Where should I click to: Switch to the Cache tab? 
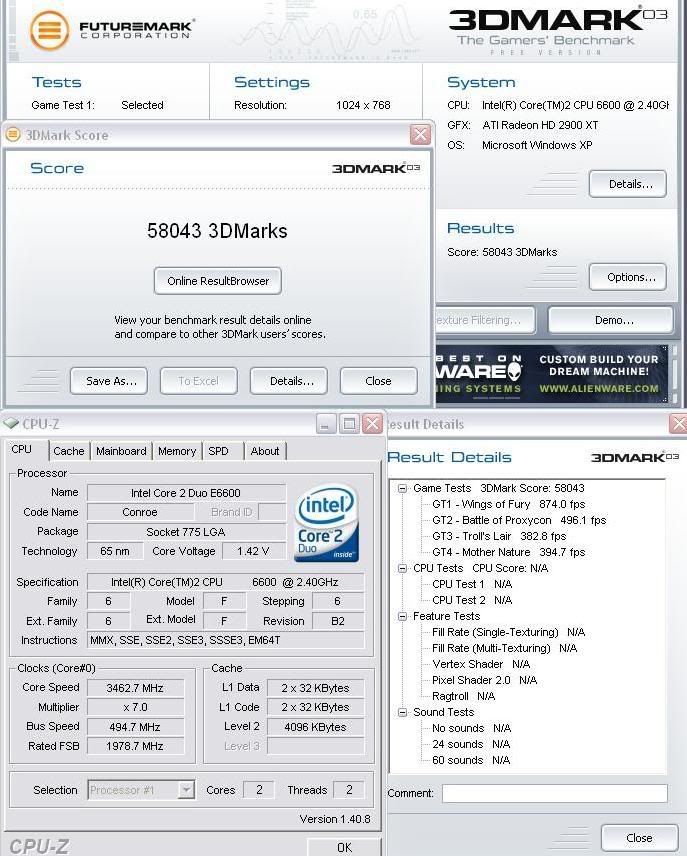pos(69,451)
